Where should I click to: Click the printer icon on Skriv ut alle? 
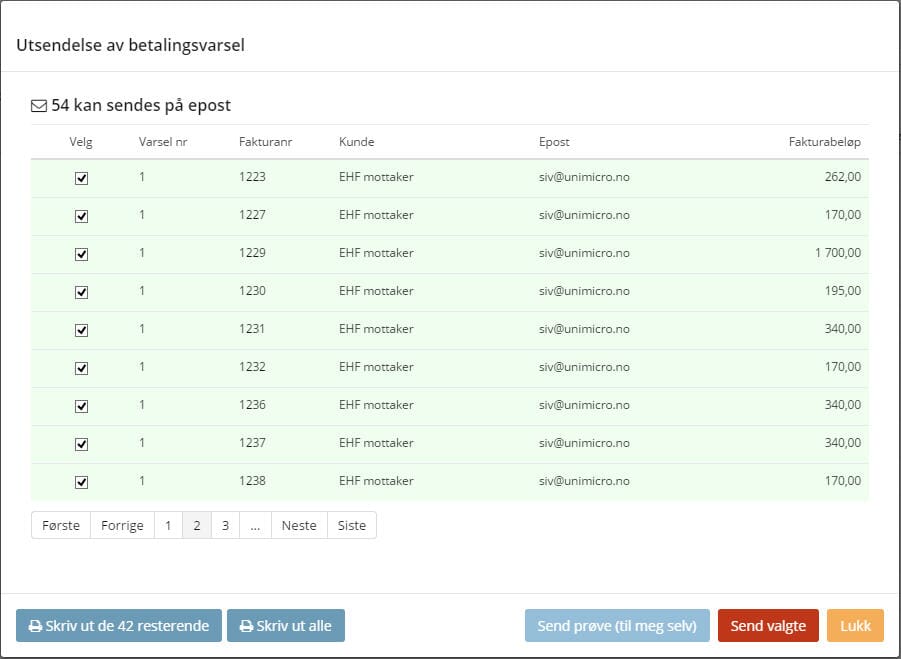[246, 627]
